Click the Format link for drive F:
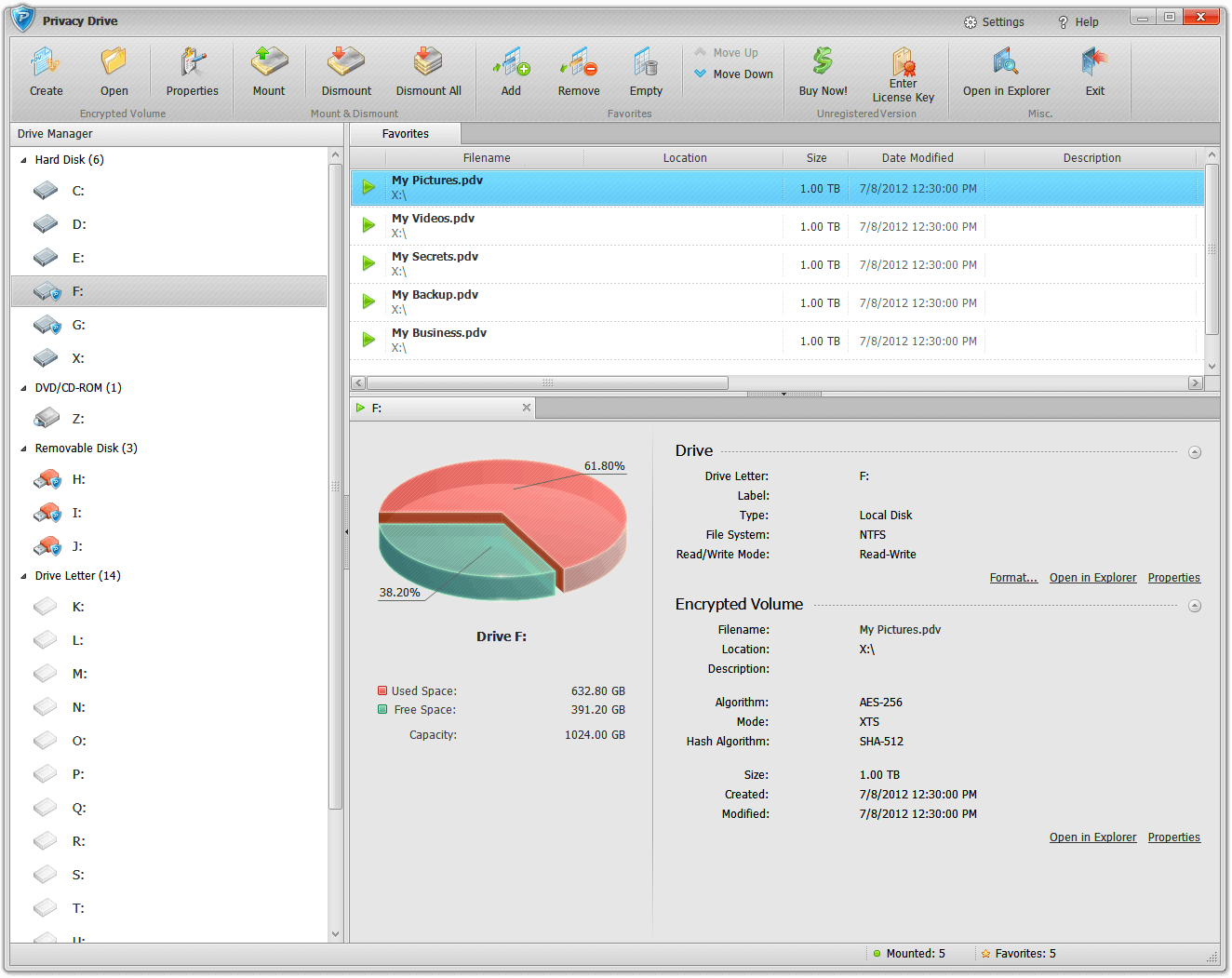This screenshot has width=1232, height=978. pos(1012,577)
